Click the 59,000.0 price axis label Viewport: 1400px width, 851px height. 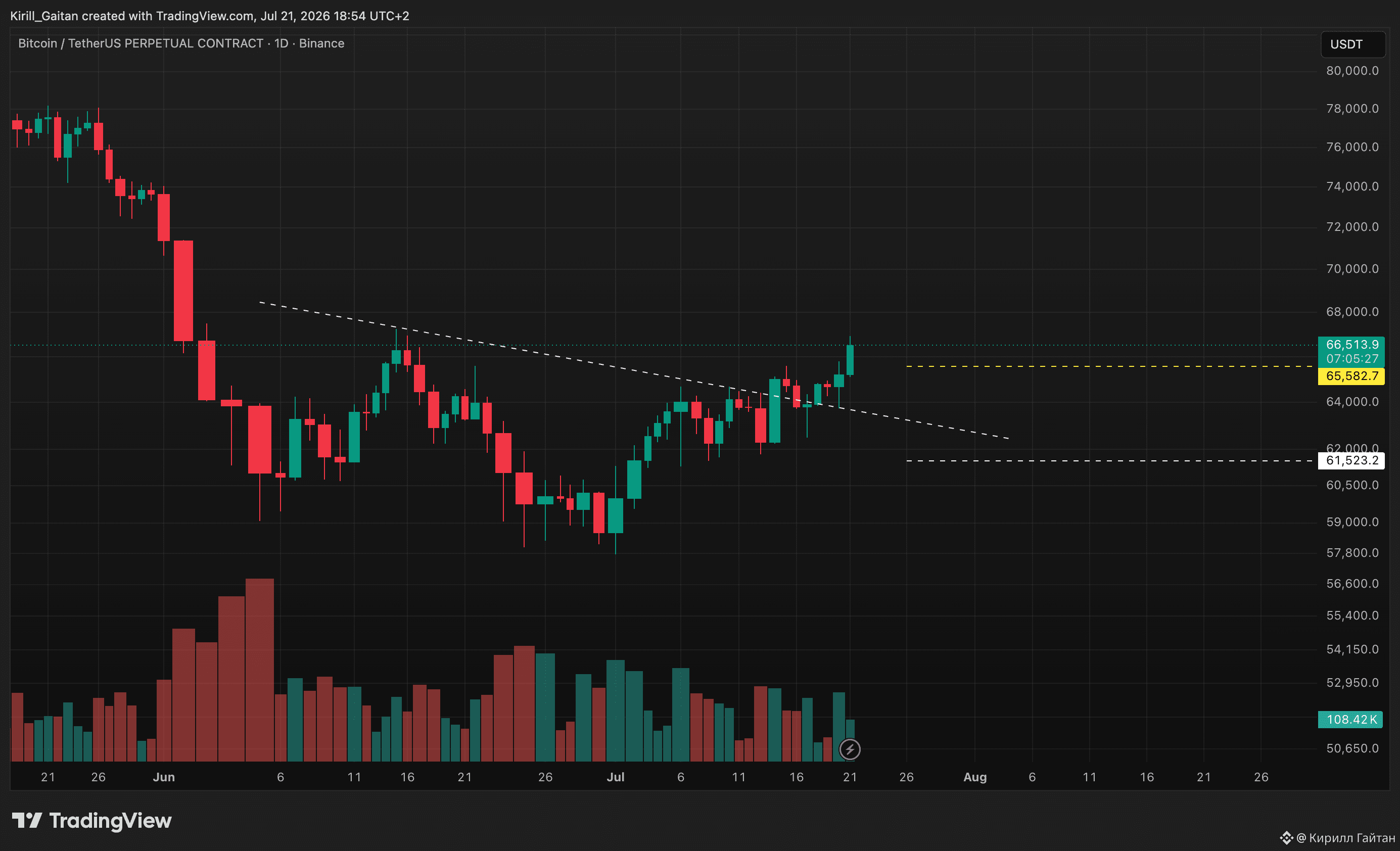1352,522
